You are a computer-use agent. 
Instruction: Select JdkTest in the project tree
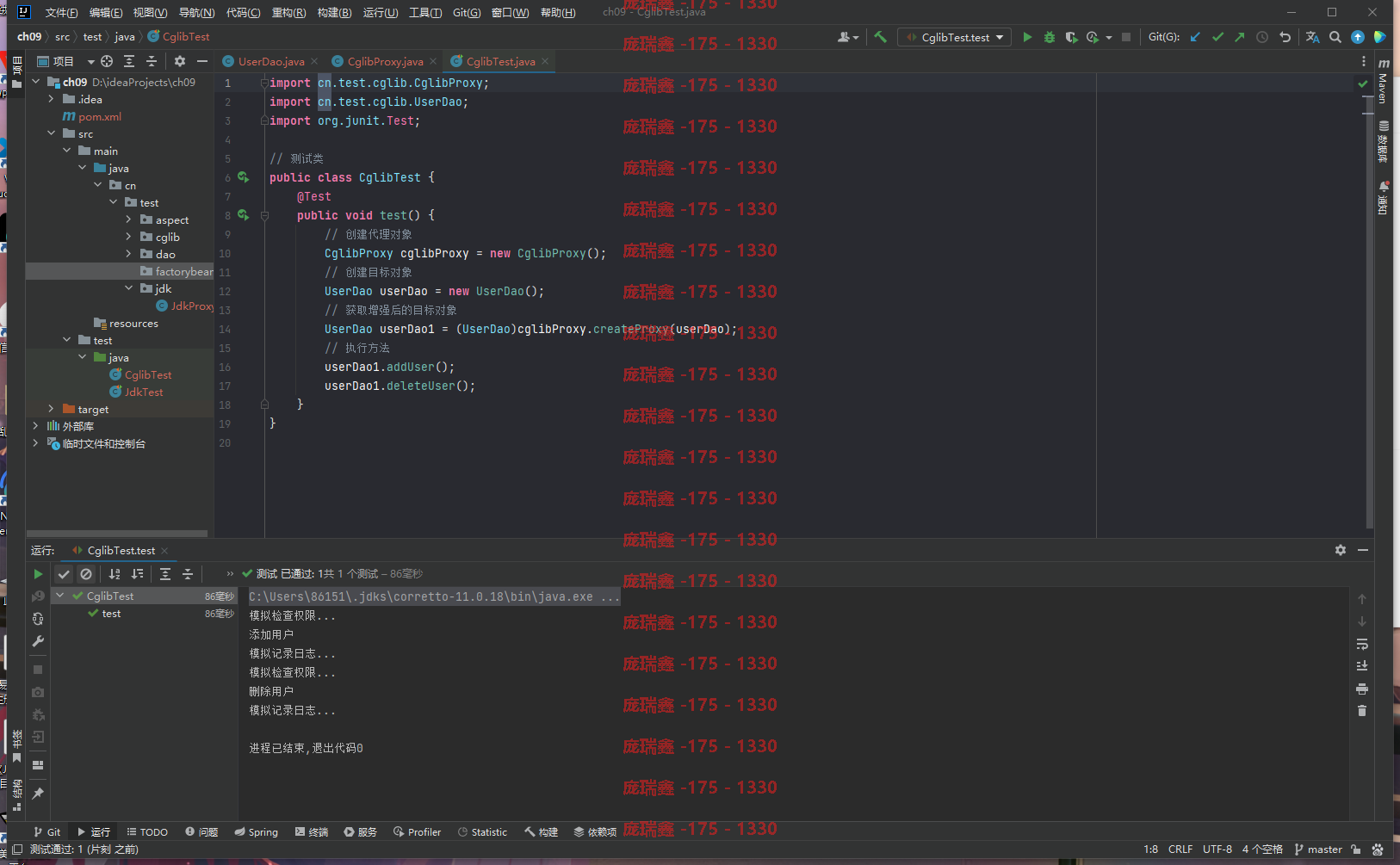tap(144, 392)
